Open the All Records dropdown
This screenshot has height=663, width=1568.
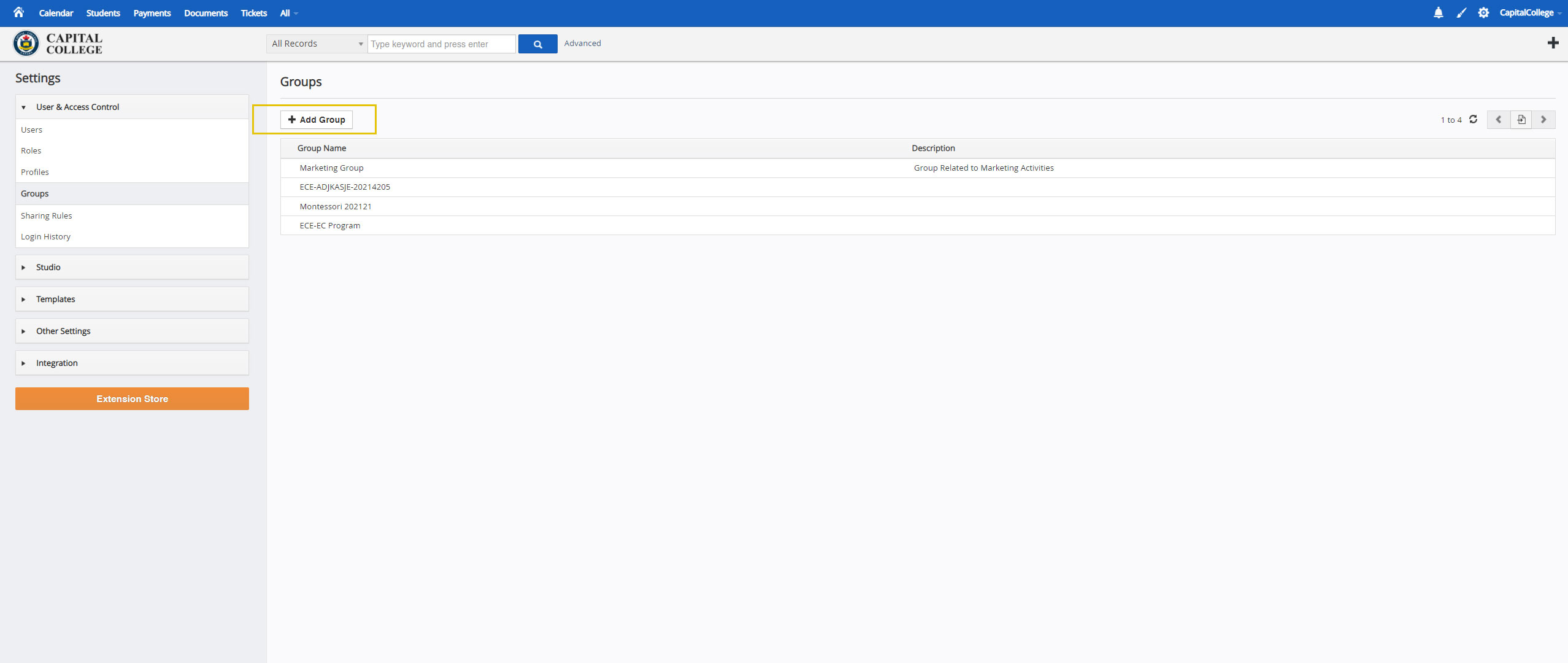pyautogui.click(x=317, y=44)
